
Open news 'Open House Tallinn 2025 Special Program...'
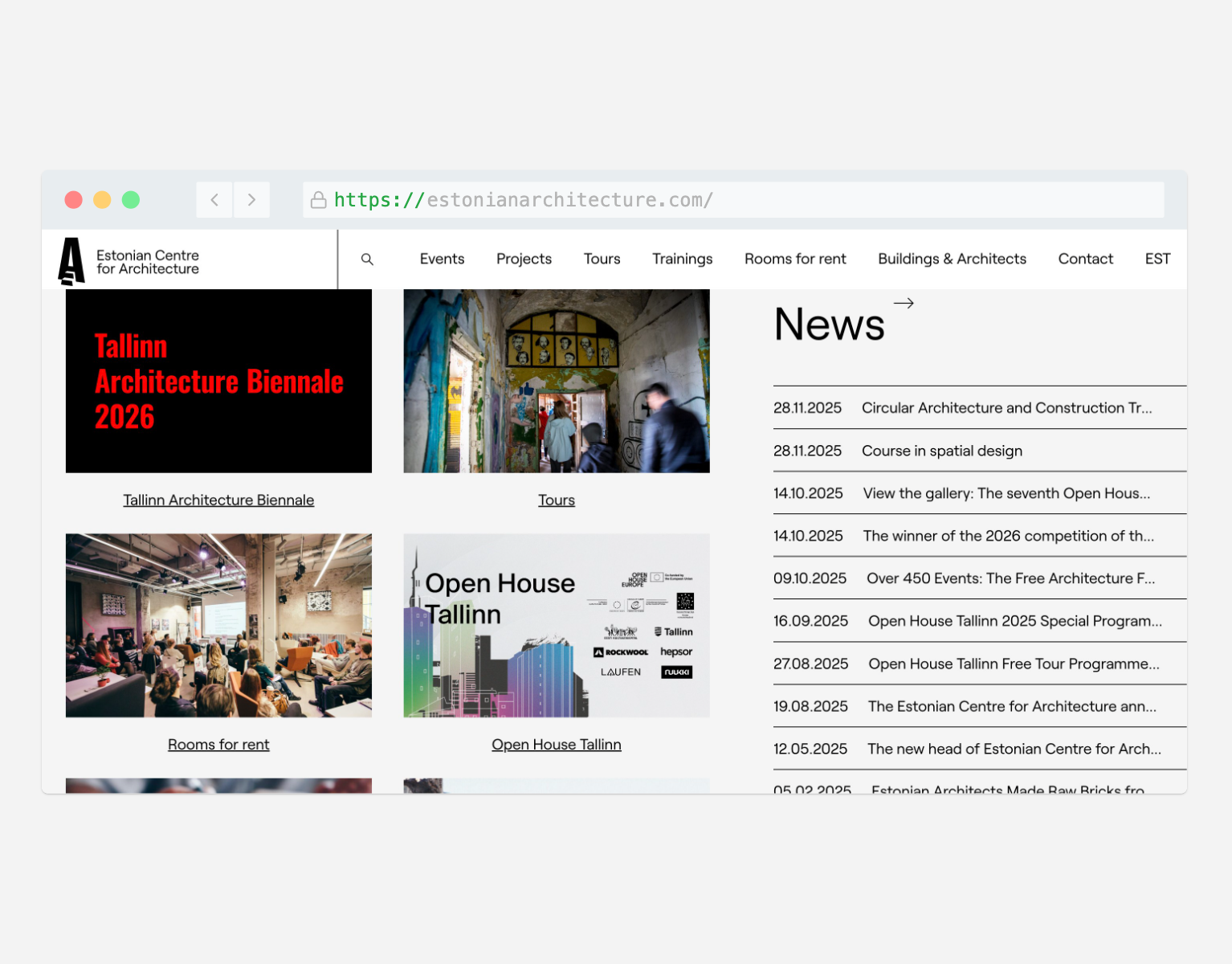(1015, 621)
